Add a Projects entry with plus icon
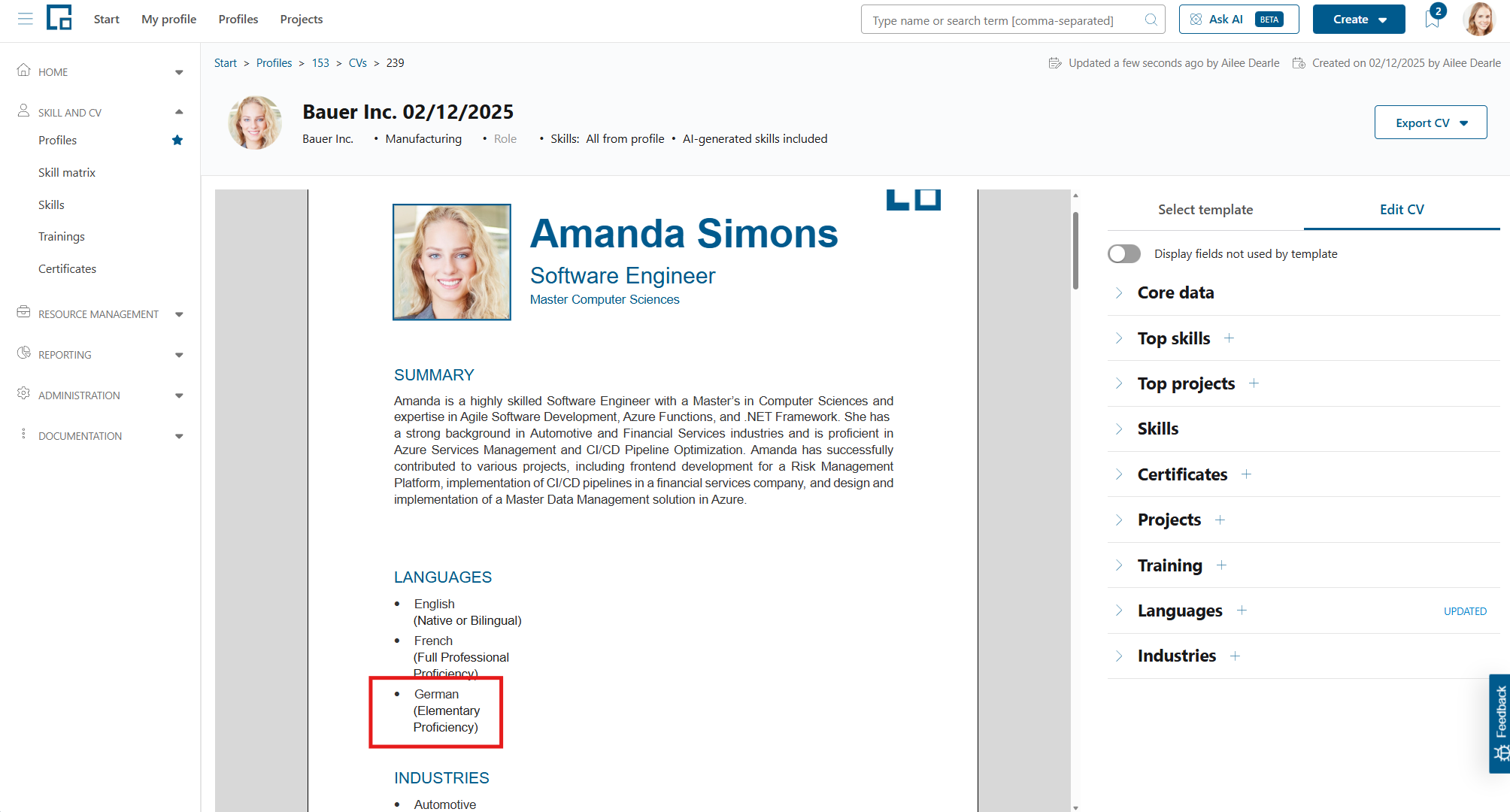This screenshot has width=1510, height=812. point(1220,520)
